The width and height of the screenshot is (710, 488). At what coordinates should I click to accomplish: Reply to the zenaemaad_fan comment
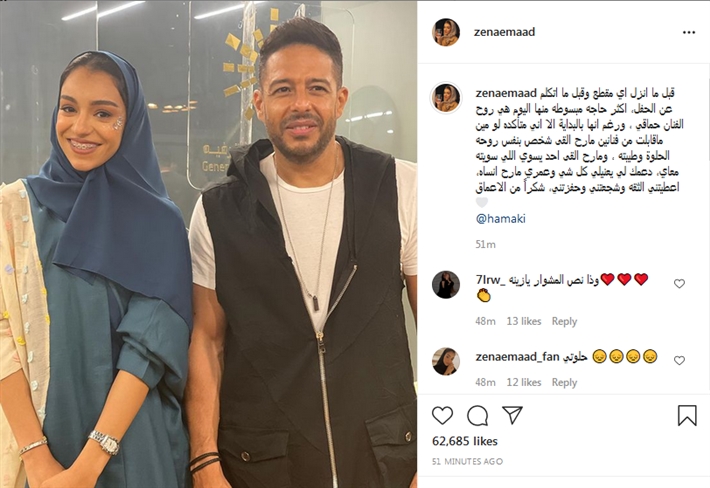[x=564, y=383]
